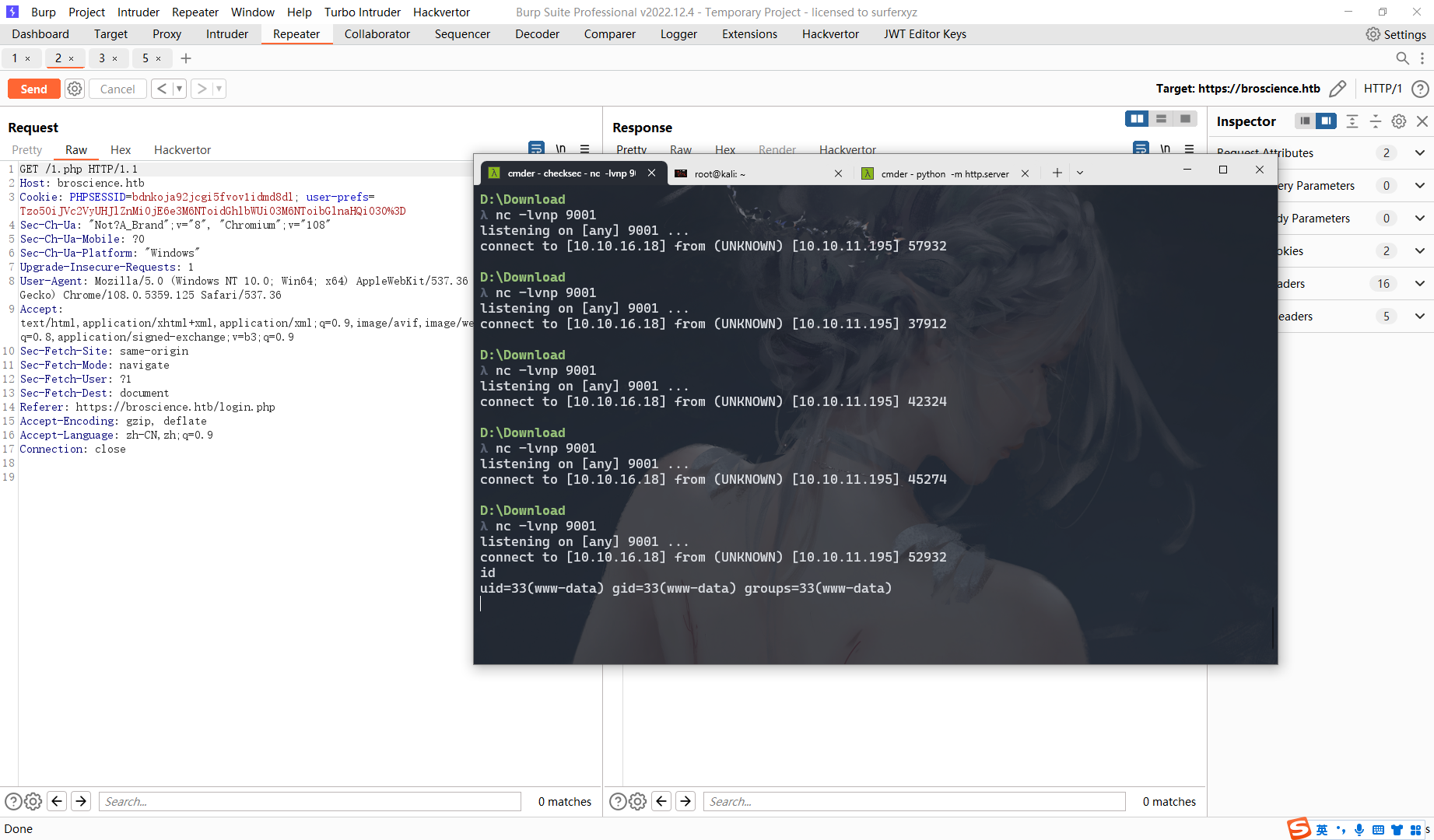Expand Body Parameters section

click(1420, 219)
